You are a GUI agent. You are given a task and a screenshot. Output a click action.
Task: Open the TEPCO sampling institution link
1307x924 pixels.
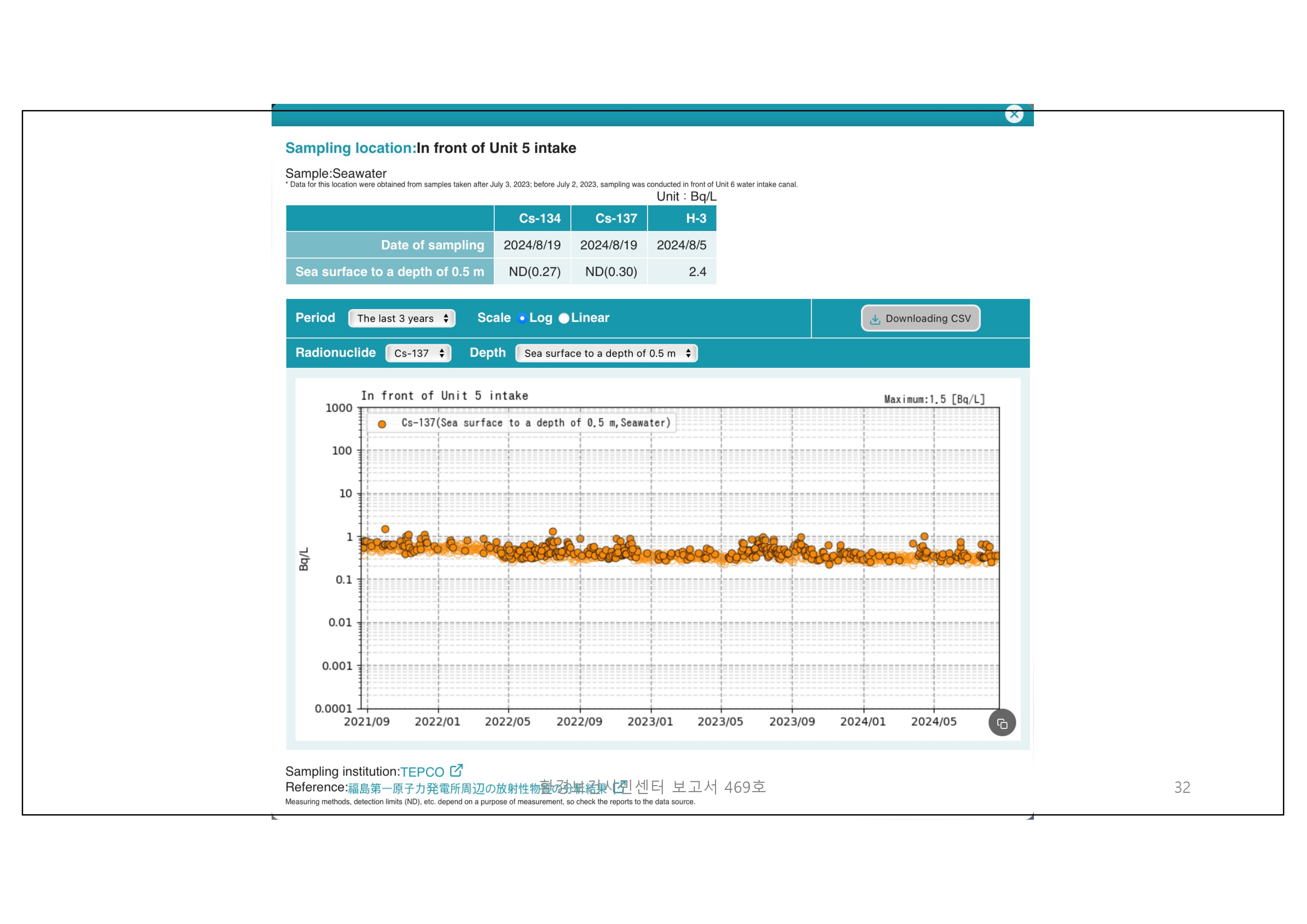[422, 772]
